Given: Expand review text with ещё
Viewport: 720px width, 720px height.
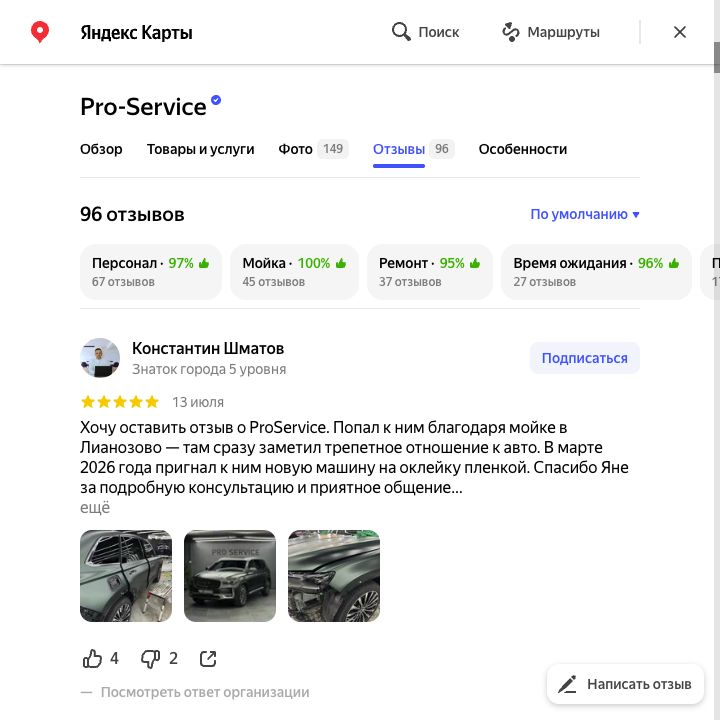Looking at the screenshot, I should click(95, 507).
